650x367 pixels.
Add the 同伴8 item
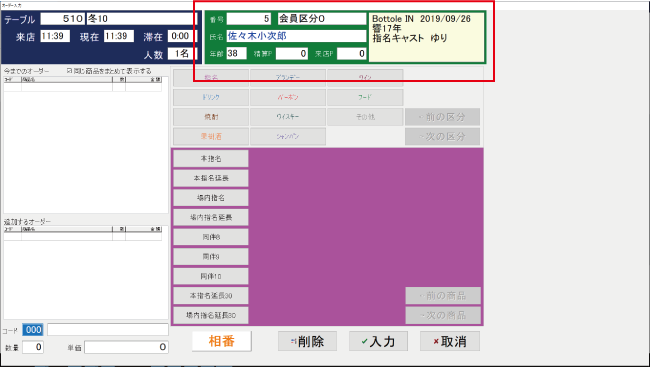tap(211, 237)
